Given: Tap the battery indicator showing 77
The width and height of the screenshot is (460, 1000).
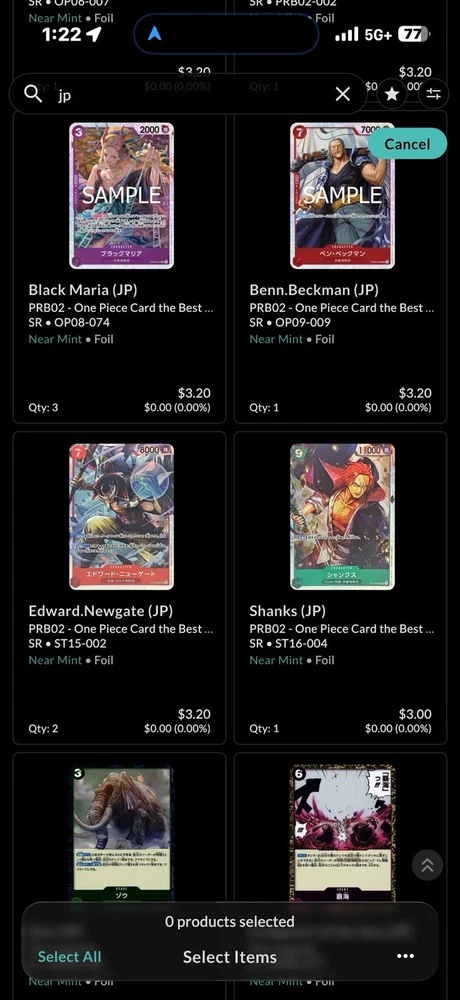Looking at the screenshot, I should pyautogui.click(x=414, y=34).
